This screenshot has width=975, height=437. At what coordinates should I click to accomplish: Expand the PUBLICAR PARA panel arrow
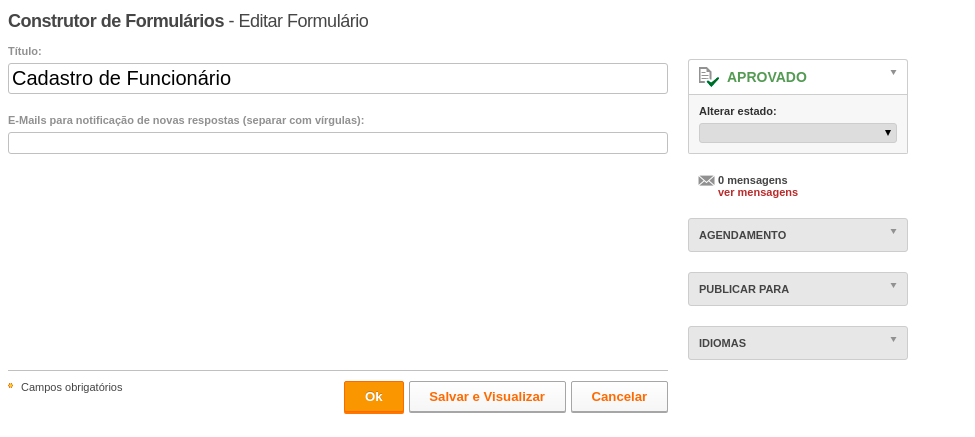pyautogui.click(x=894, y=285)
